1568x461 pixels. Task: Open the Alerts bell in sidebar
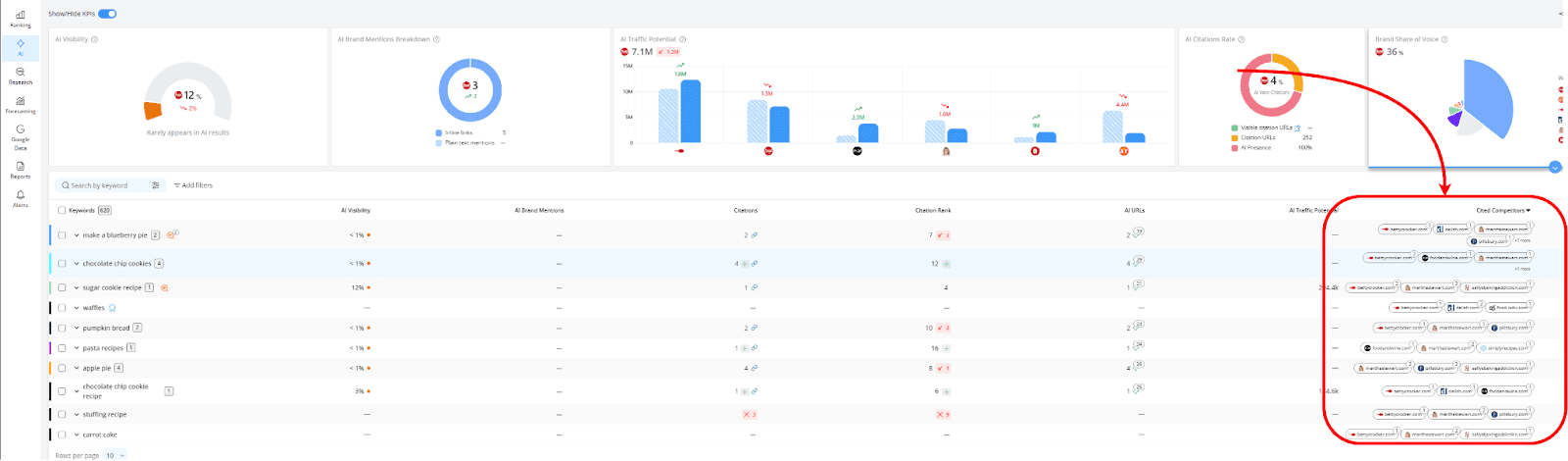point(21,198)
